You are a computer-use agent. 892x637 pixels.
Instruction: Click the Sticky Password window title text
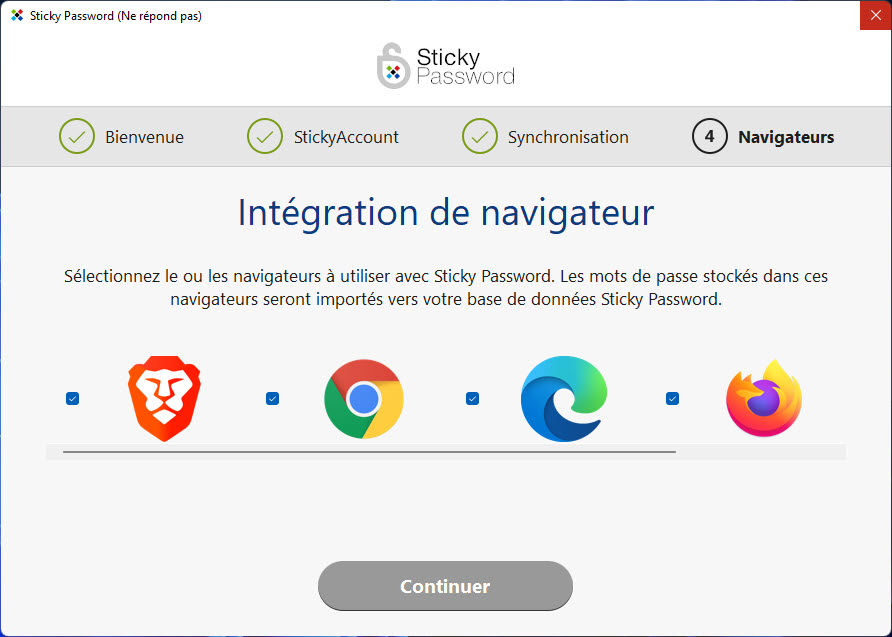tap(115, 16)
